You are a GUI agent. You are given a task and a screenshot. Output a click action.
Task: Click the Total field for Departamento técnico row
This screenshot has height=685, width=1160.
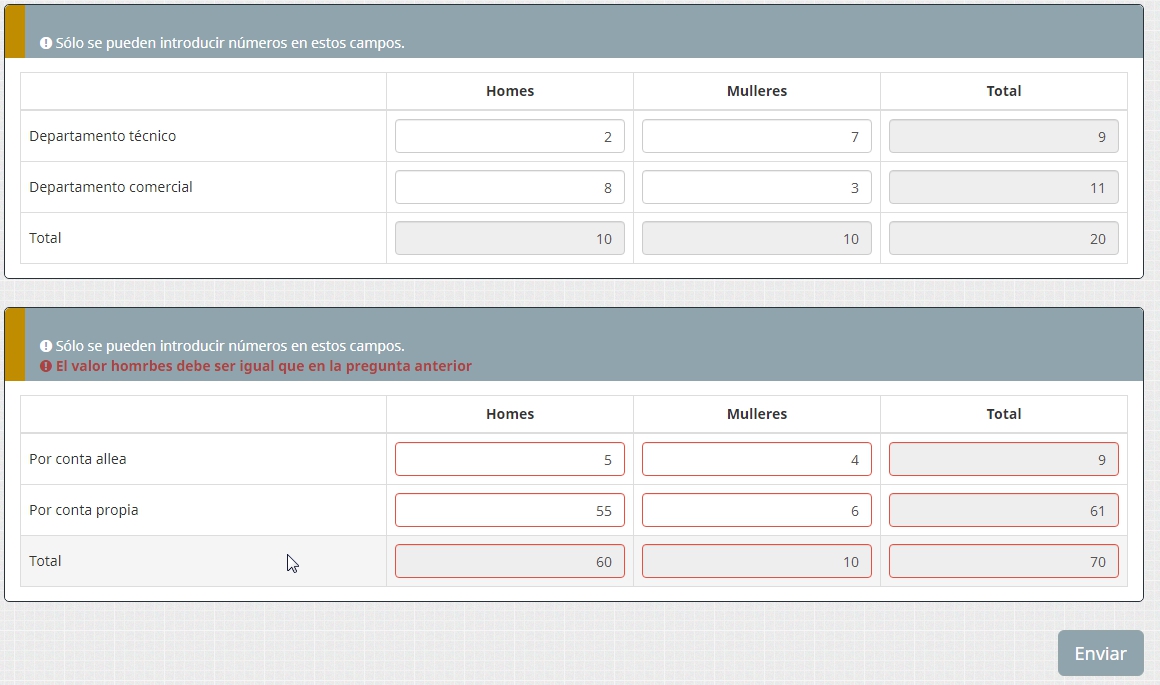click(1003, 136)
